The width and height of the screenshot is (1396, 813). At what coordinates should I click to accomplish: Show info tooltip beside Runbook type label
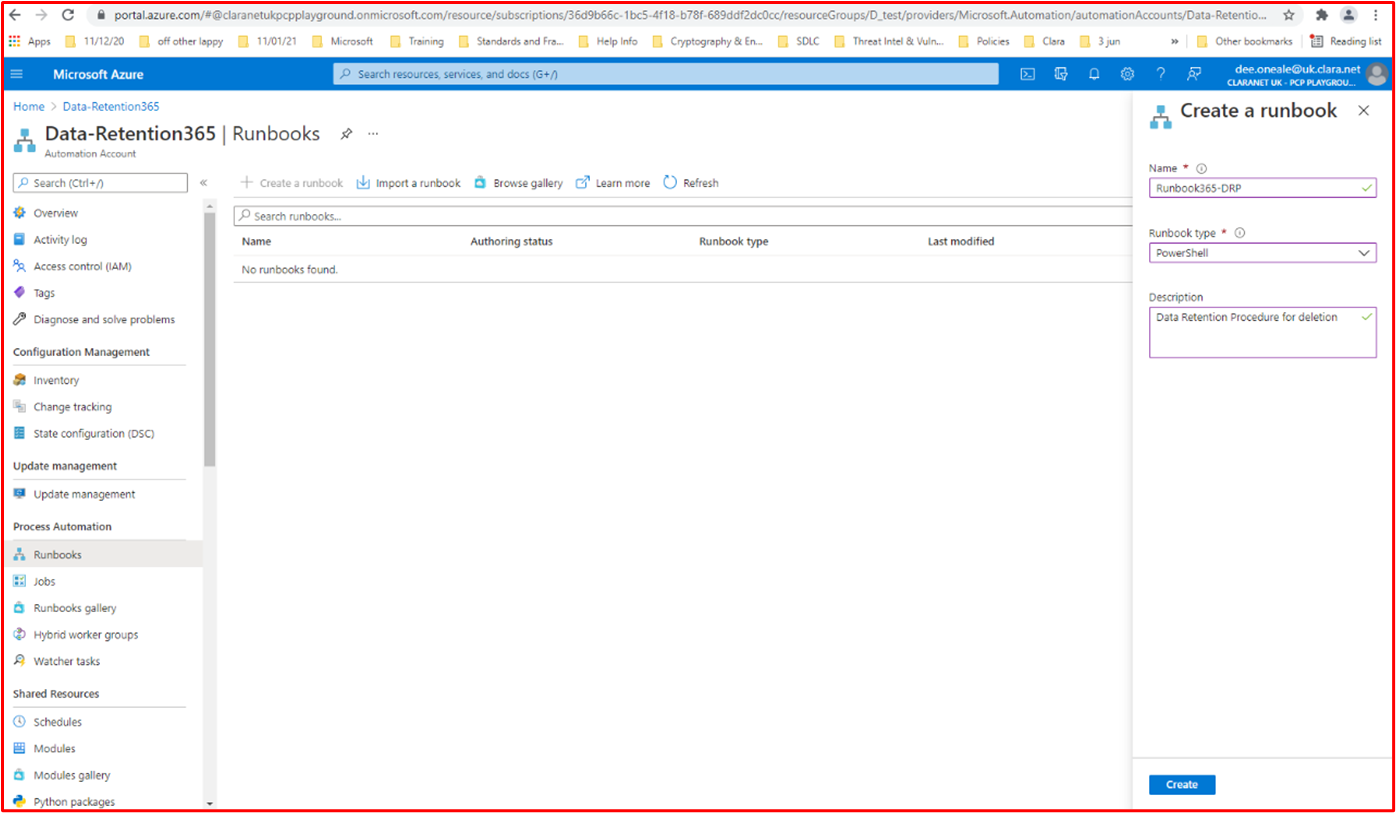point(1240,233)
